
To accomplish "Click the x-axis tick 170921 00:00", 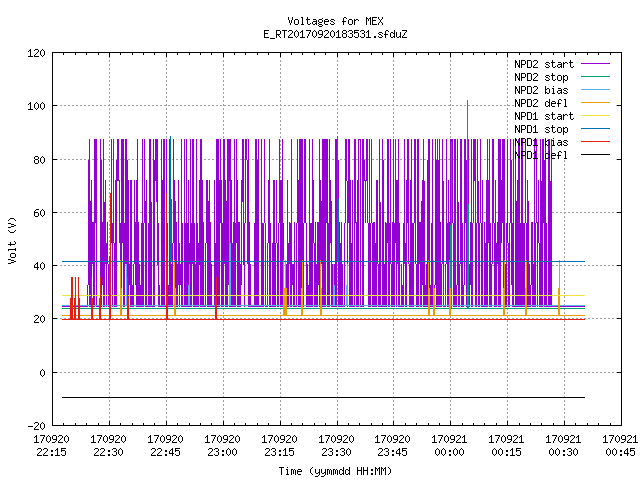I will coord(449,446).
